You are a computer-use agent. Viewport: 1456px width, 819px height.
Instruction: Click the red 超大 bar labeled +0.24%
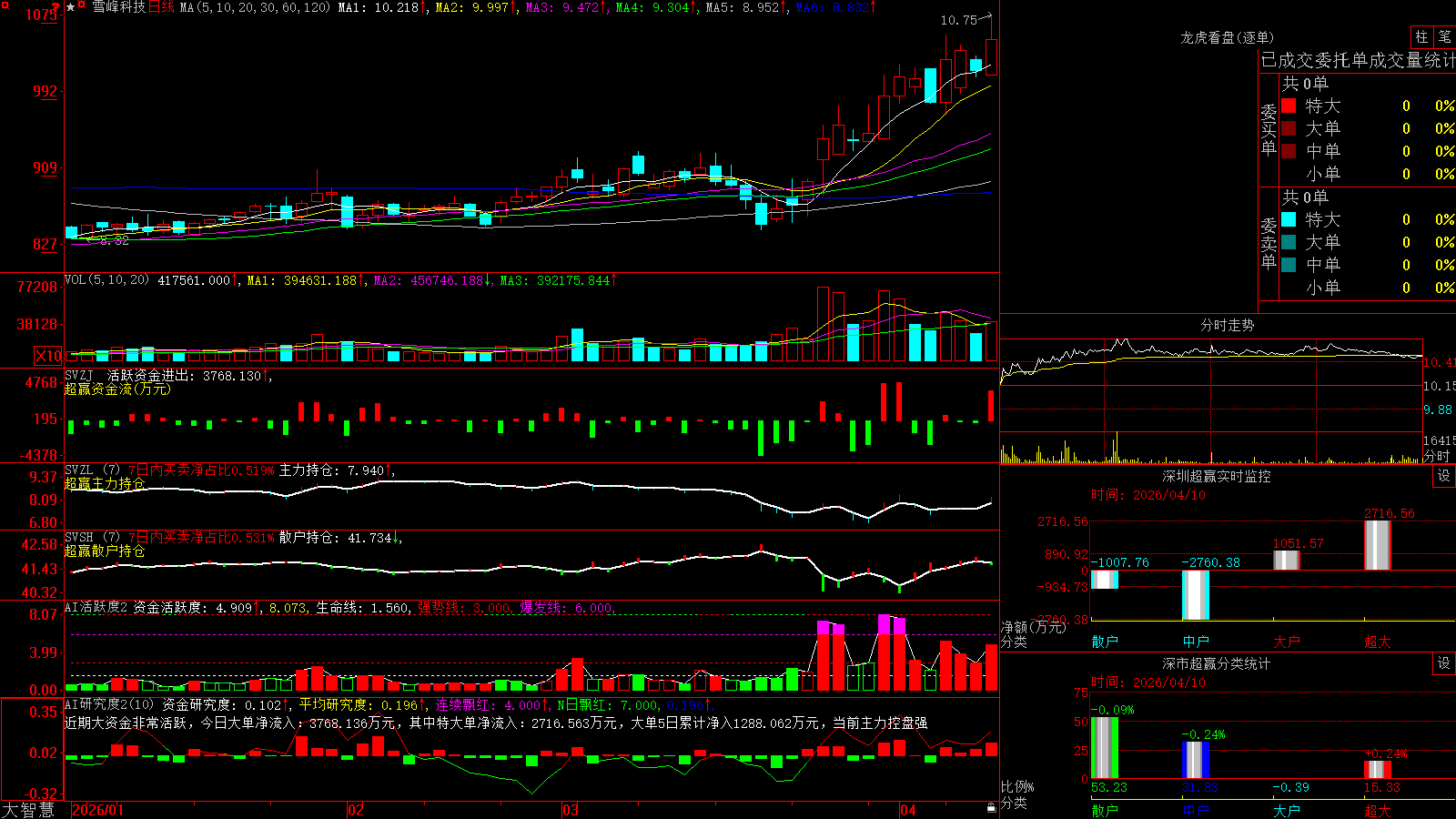point(1378,770)
